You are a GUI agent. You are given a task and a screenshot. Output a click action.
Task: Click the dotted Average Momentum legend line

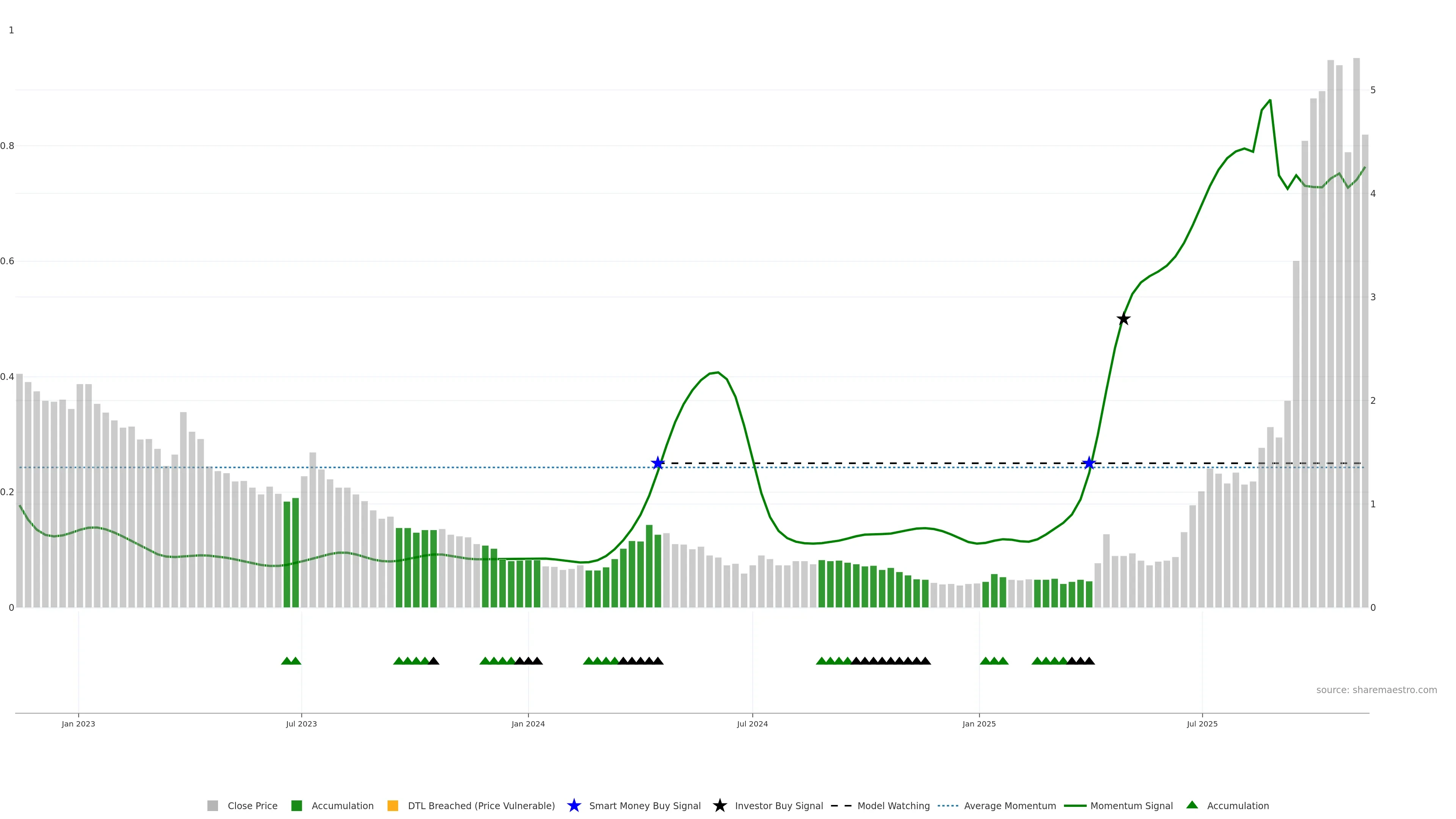[x=948, y=805]
